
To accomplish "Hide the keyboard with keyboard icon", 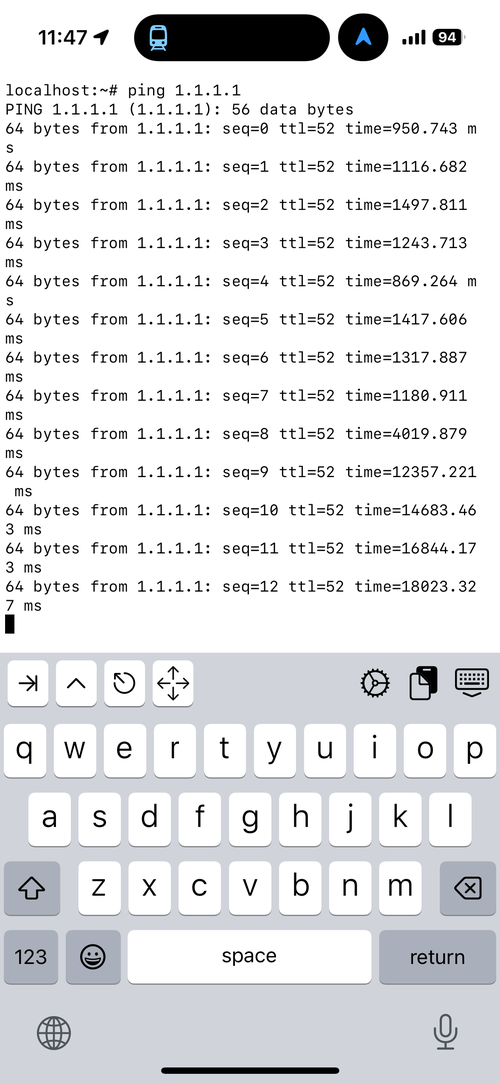I will click(x=472, y=682).
